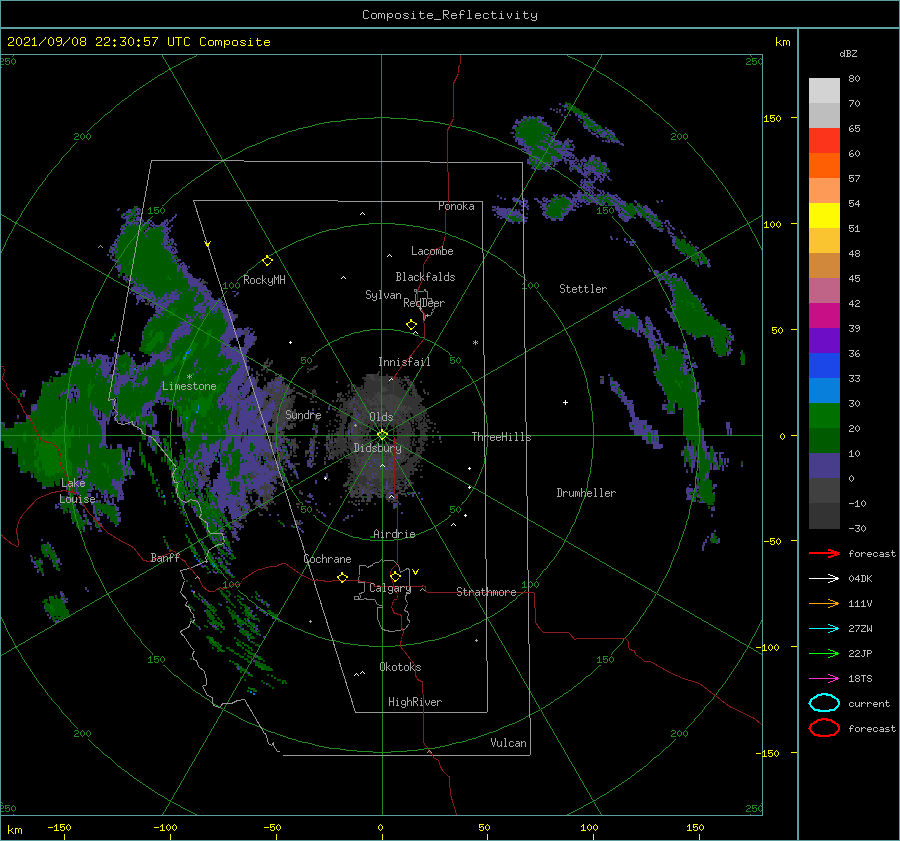Viewport: 900px width, 841px height.
Task: Click the Sylvan label
Action: coord(383,295)
